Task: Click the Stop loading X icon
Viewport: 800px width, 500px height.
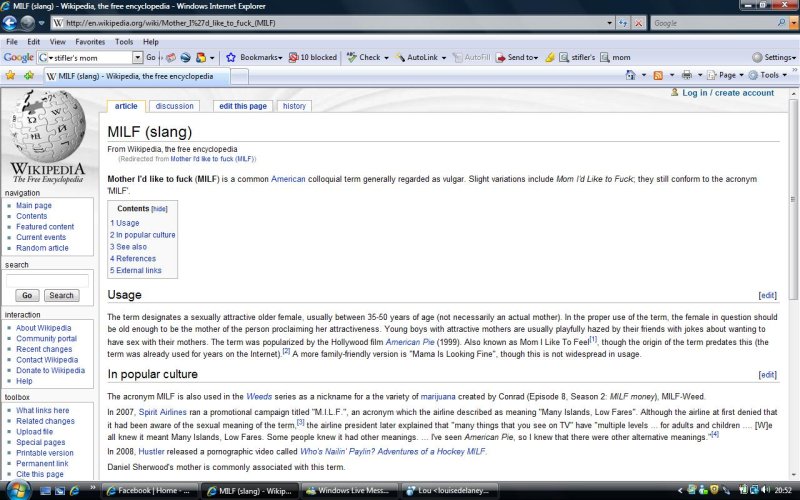Action: (639, 22)
